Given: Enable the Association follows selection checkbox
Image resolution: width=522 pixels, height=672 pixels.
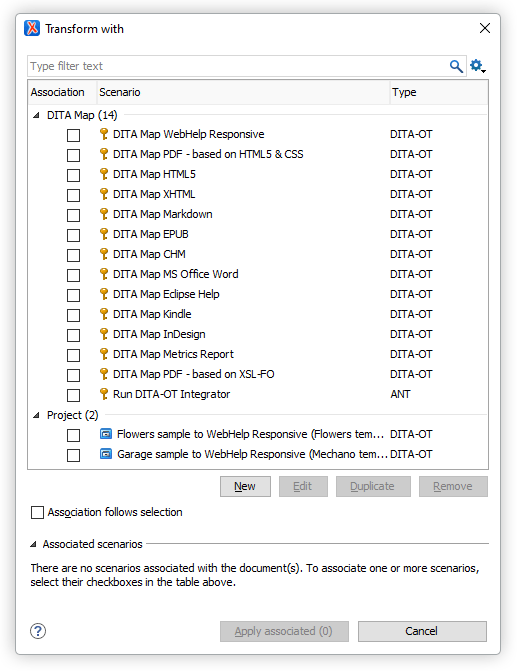Looking at the screenshot, I should [x=37, y=512].
